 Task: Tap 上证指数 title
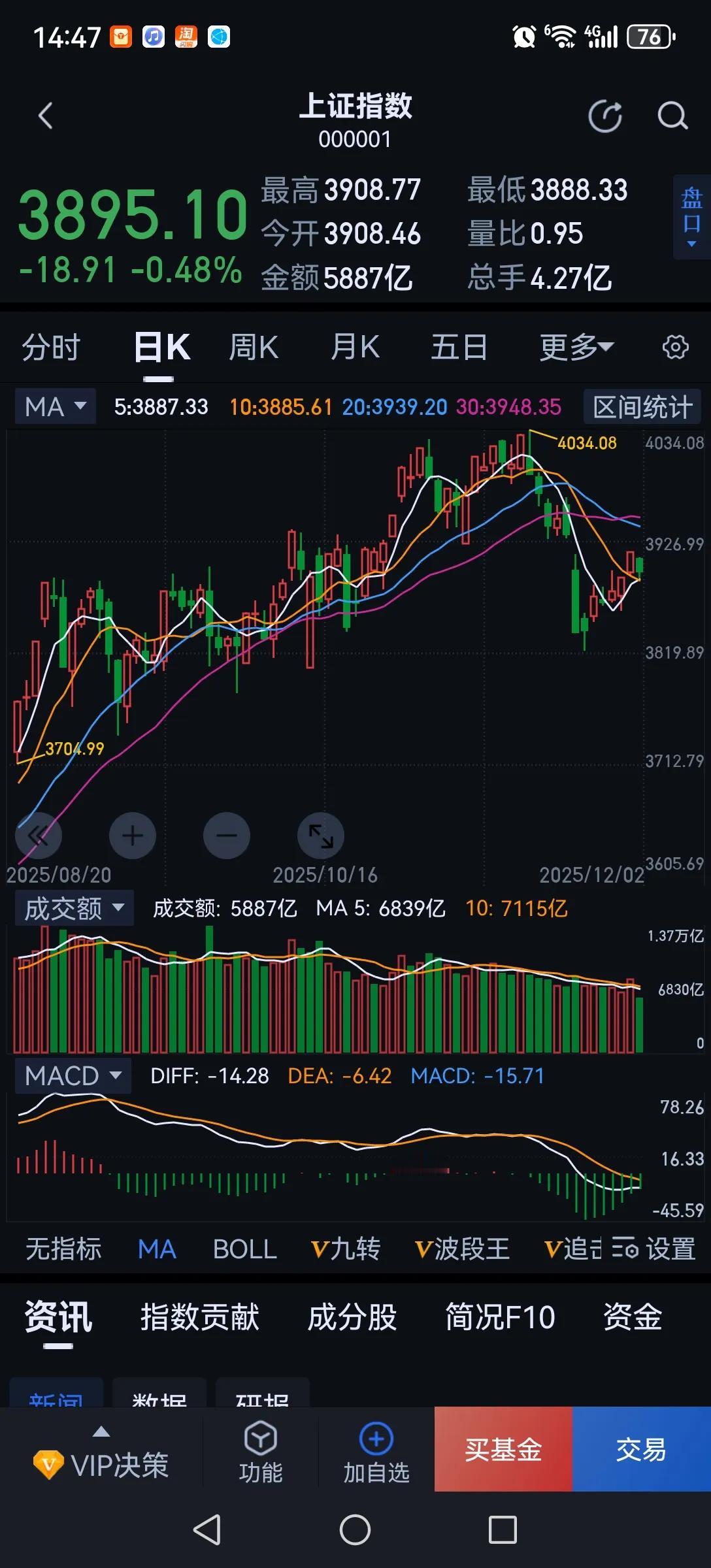click(355, 106)
